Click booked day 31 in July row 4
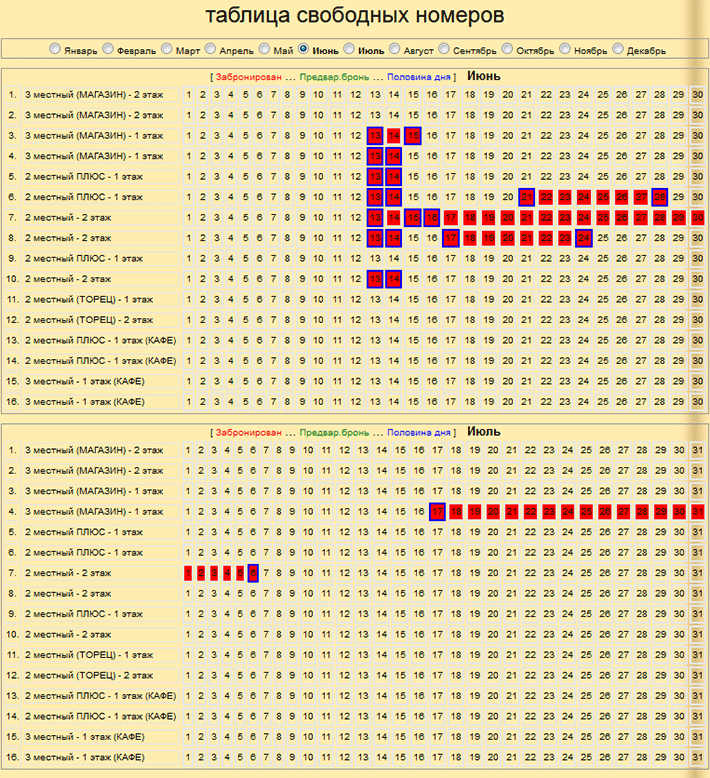710x778 pixels. pos(698,512)
